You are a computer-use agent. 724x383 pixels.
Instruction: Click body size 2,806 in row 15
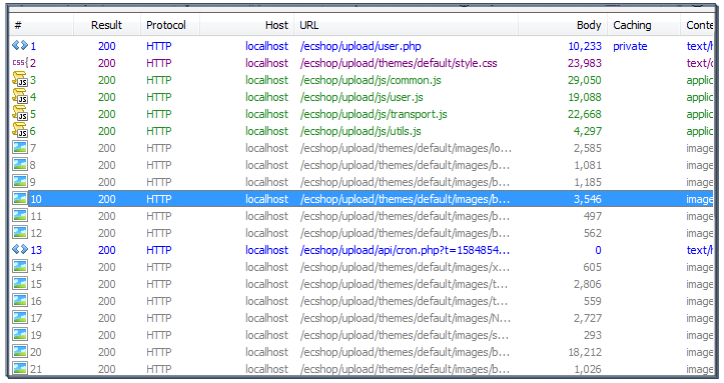click(587, 284)
